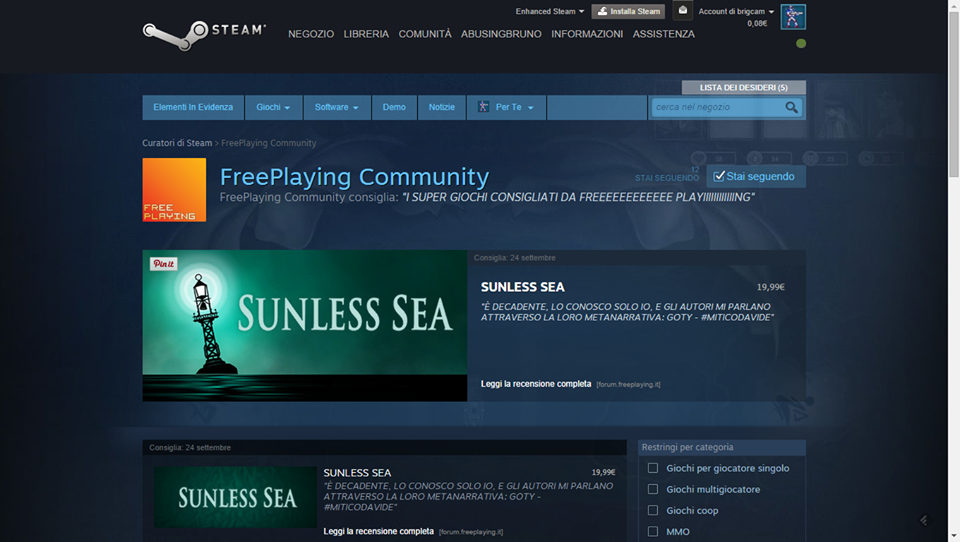
Task: Open the Software dropdown
Action: pyautogui.click(x=336, y=107)
